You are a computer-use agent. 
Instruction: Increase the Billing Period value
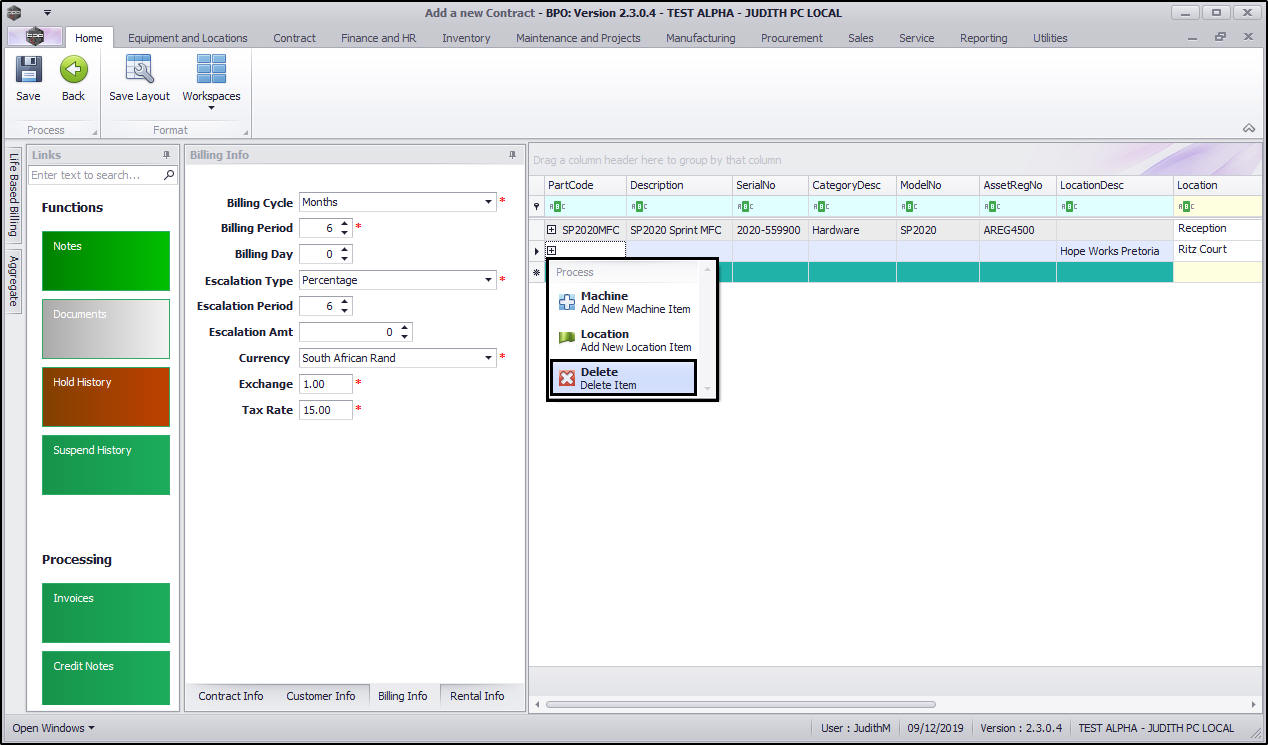point(345,224)
